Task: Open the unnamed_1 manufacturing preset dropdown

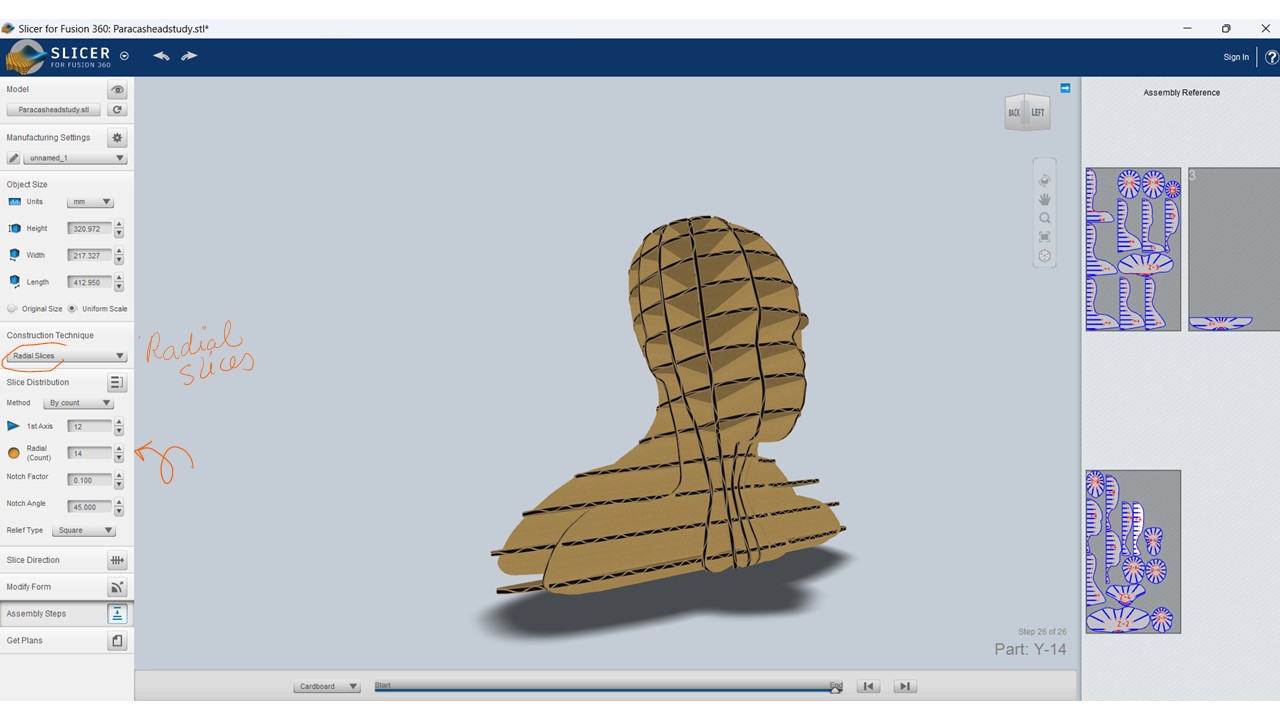Action: point(75,158)
